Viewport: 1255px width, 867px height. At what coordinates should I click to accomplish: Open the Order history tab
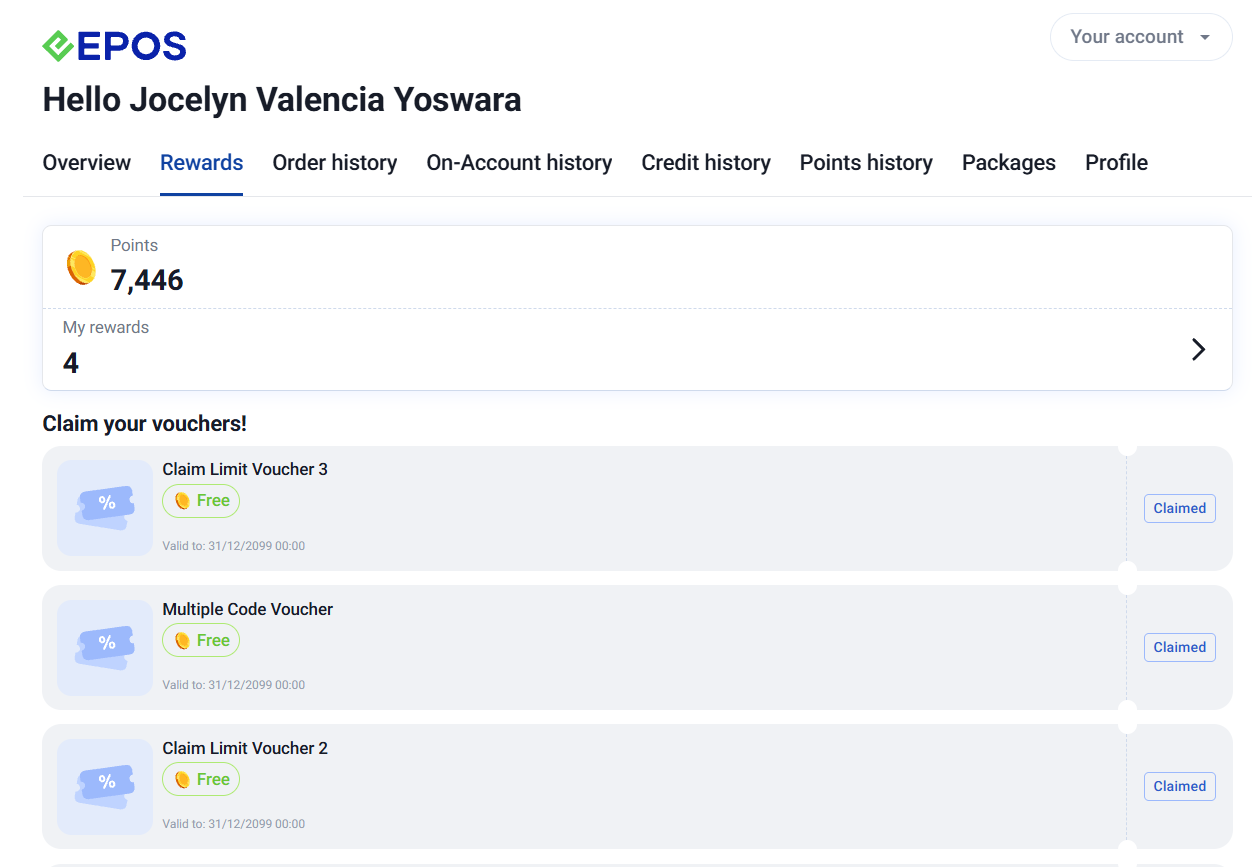pyautogui.click(x=335, y=163)
